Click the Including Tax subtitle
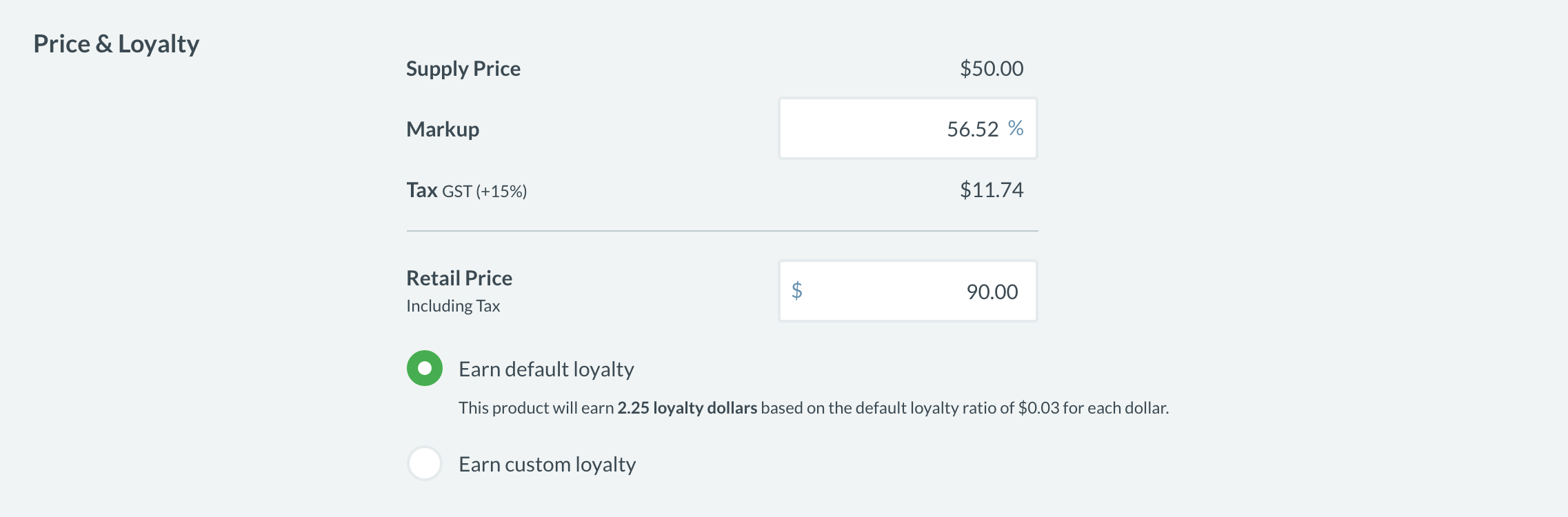This screenshot has width=1568, height=517. coord(452,306)
